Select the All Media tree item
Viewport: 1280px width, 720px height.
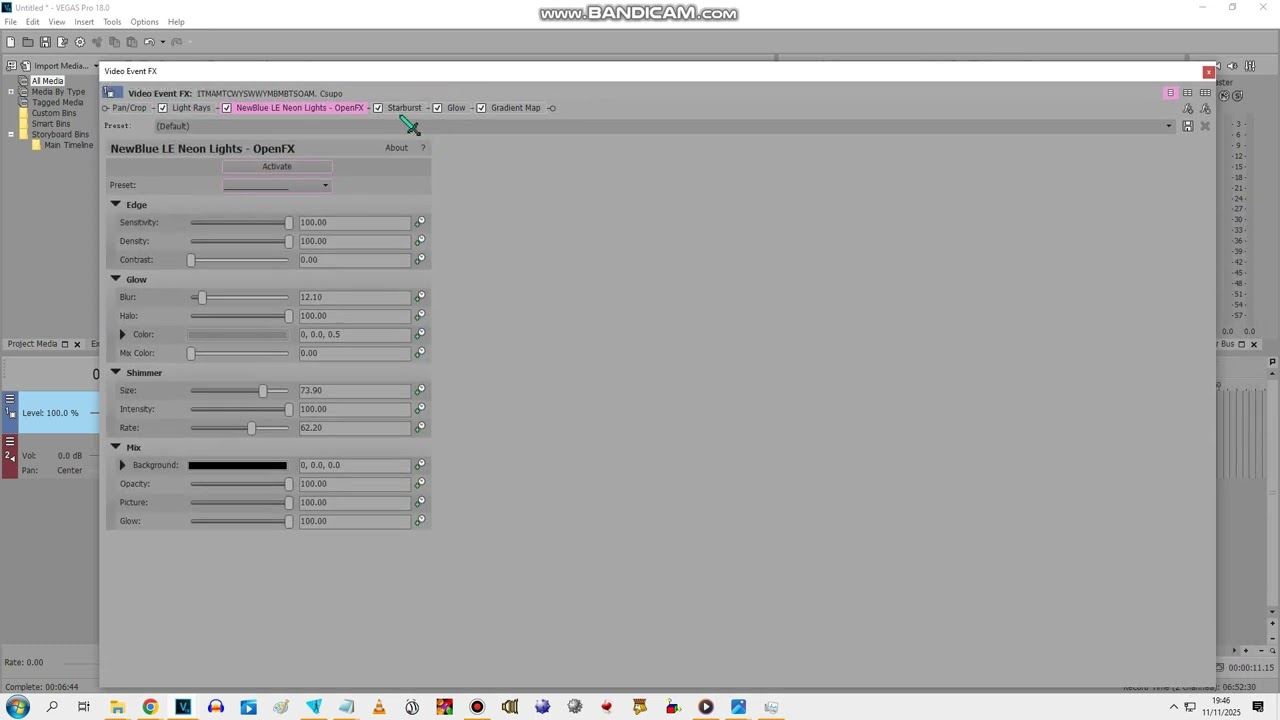(47, 81)
